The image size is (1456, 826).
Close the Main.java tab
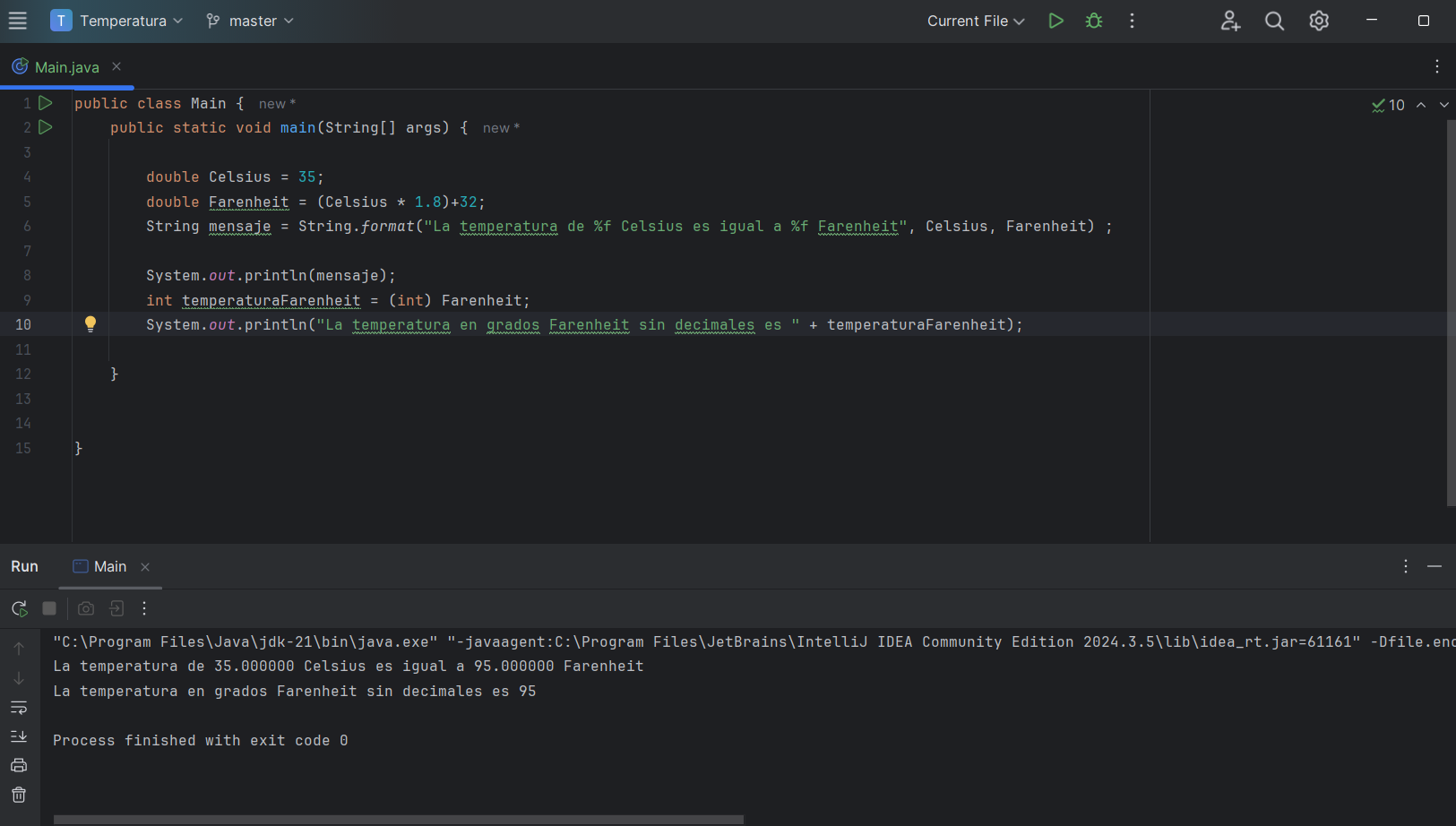116,66
